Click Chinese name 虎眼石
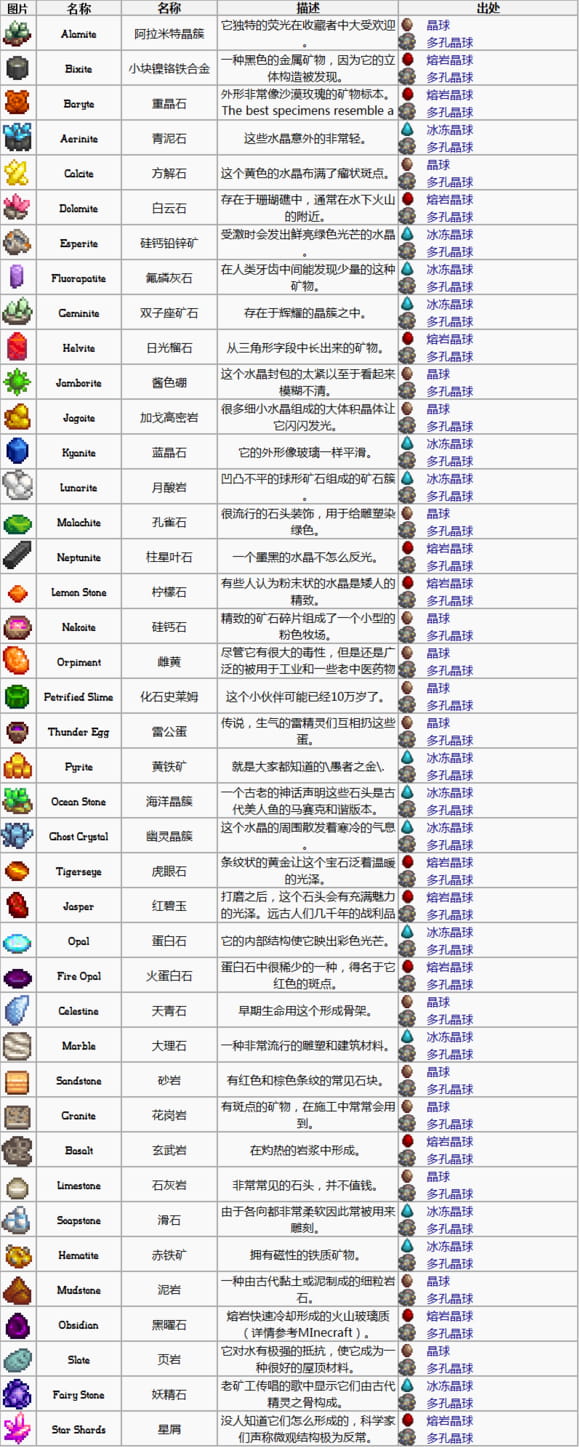The image size is (580, 1448). pos(169,871)
